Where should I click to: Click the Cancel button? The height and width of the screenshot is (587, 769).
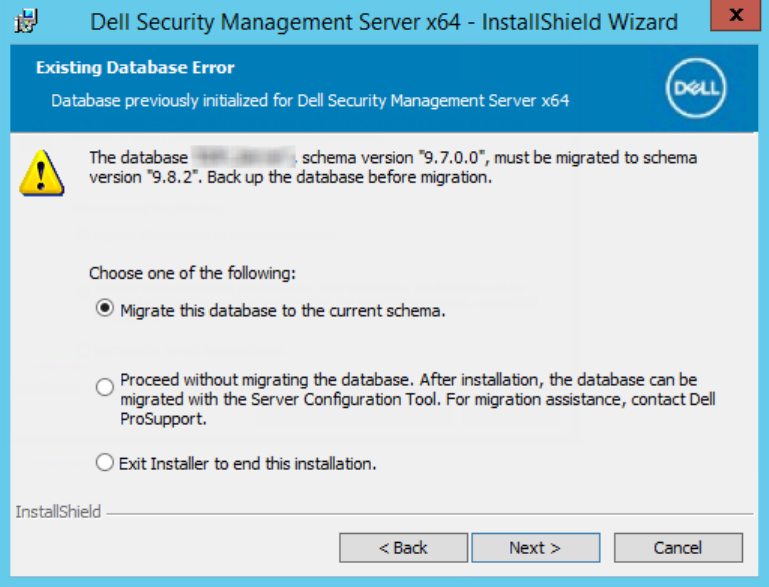click(x=678, y=547)
